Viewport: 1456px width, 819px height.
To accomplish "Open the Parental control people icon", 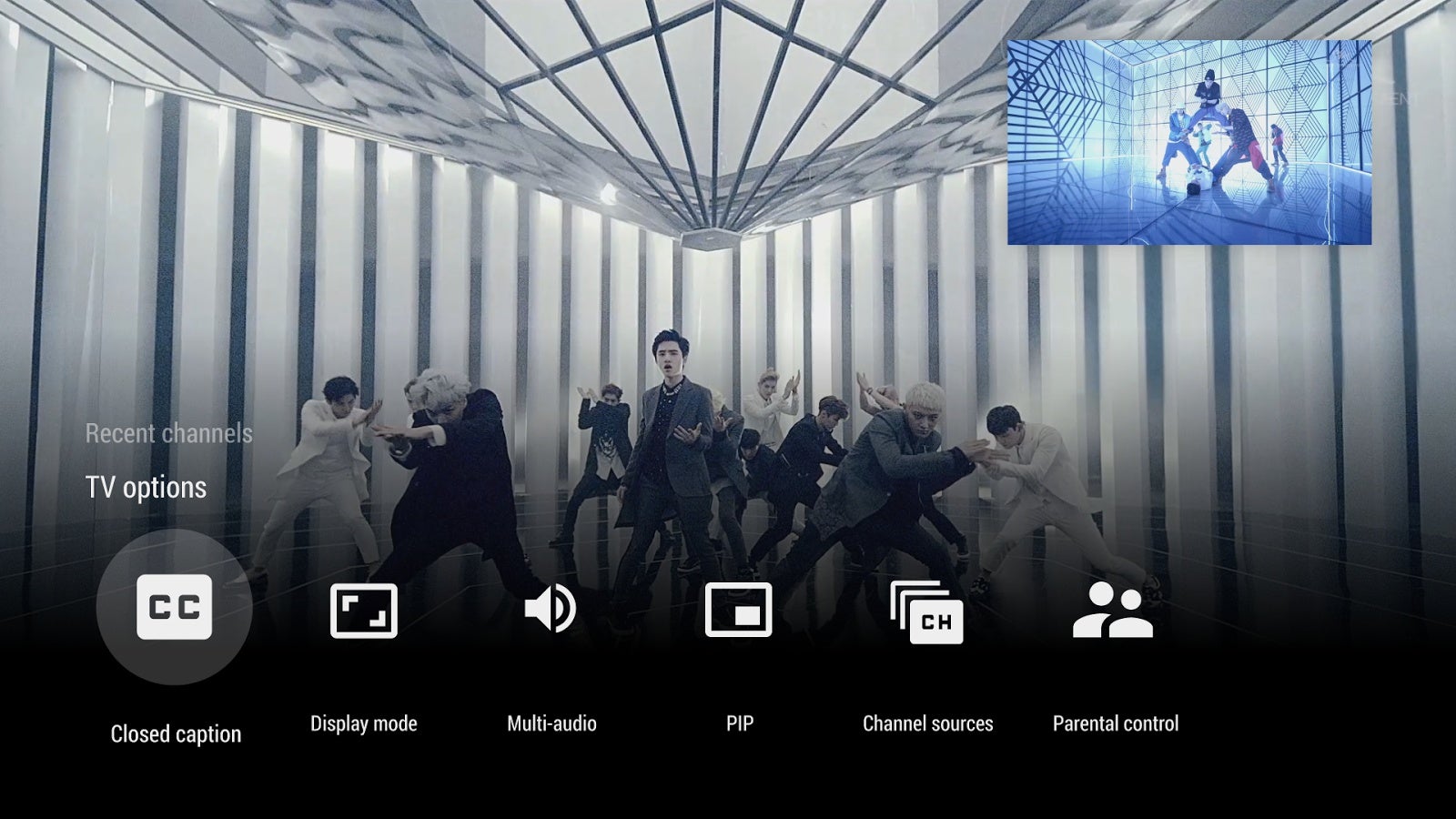I will click(x=1114, y=610).
